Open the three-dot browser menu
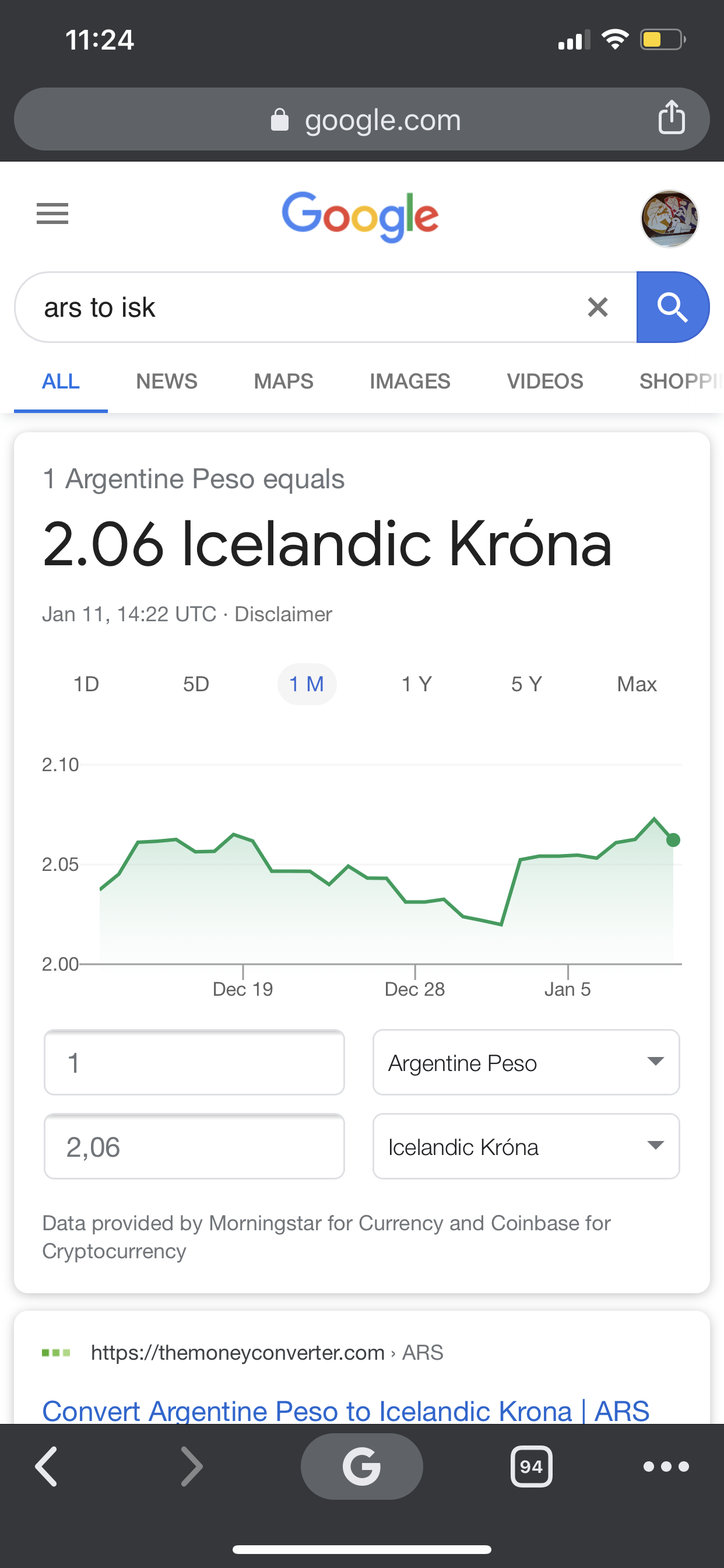The width and height of the screenshot is (724, 1568). click(666, 1466)
